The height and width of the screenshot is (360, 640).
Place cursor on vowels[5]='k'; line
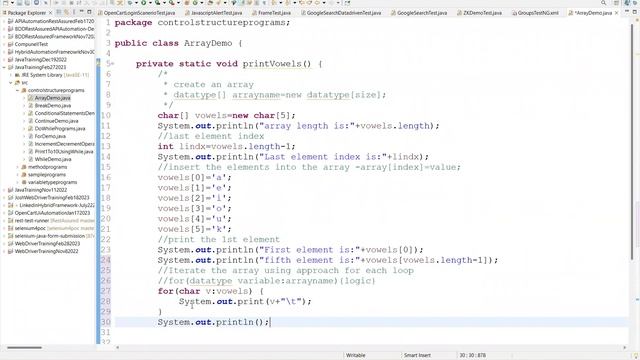point(195,229)
